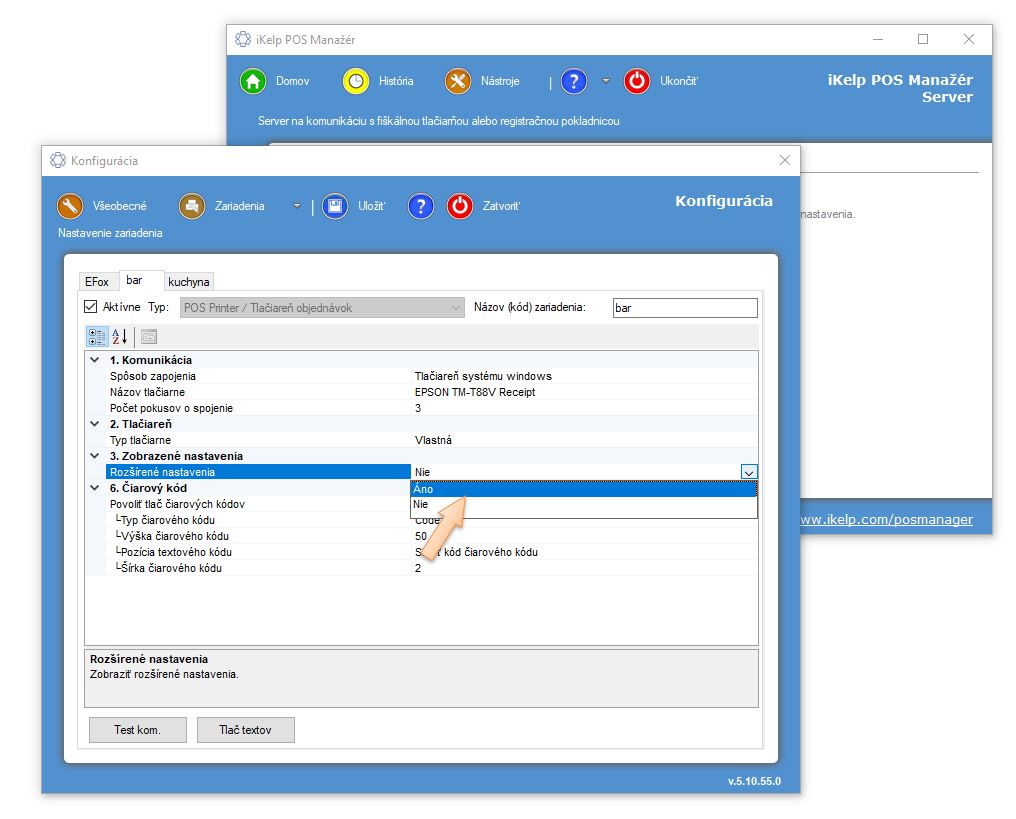
Task: Switch to the kuchyna tab
Action: [x=189, y=282]
